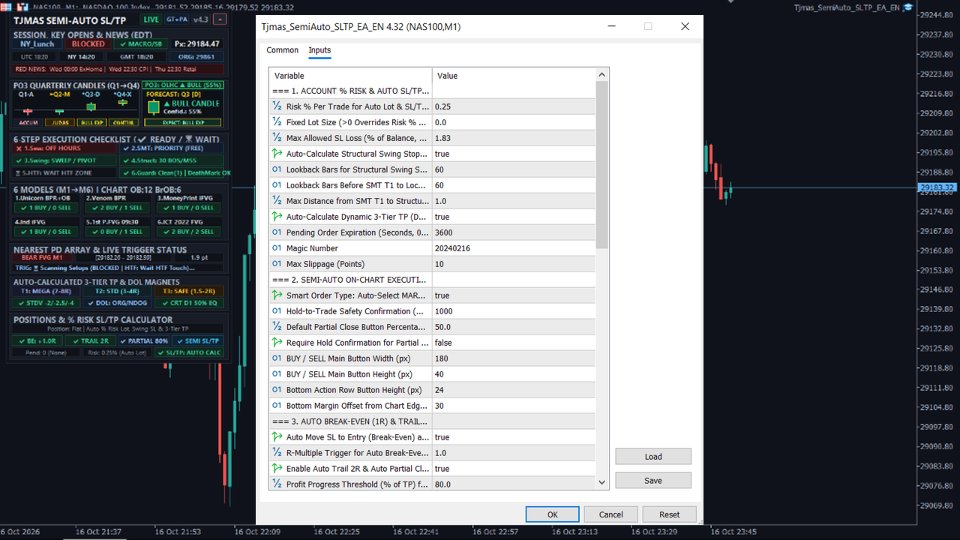Viewport: 960px width, 540px height.
Task: Click the scroll down arrow of inputs list
Action: [601, 482]
